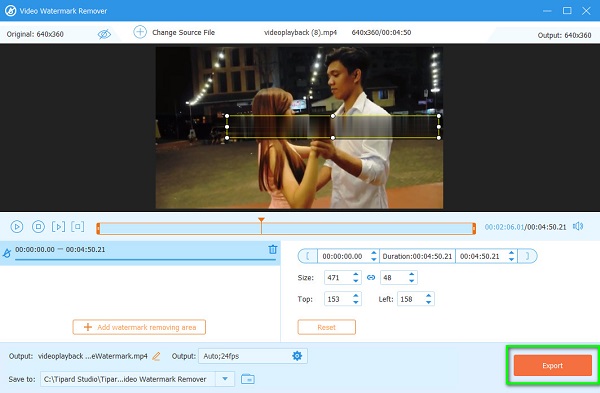The height and width of the screenshot is (393, 600).
Task: Stop video playback
Action: 38,227
